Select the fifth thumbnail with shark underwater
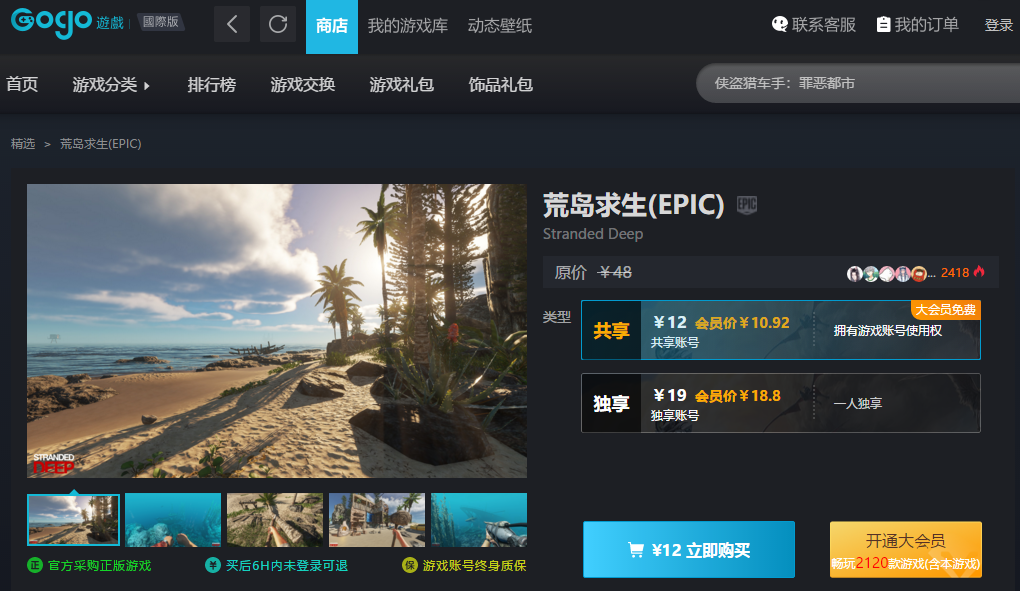 point(479,519)
